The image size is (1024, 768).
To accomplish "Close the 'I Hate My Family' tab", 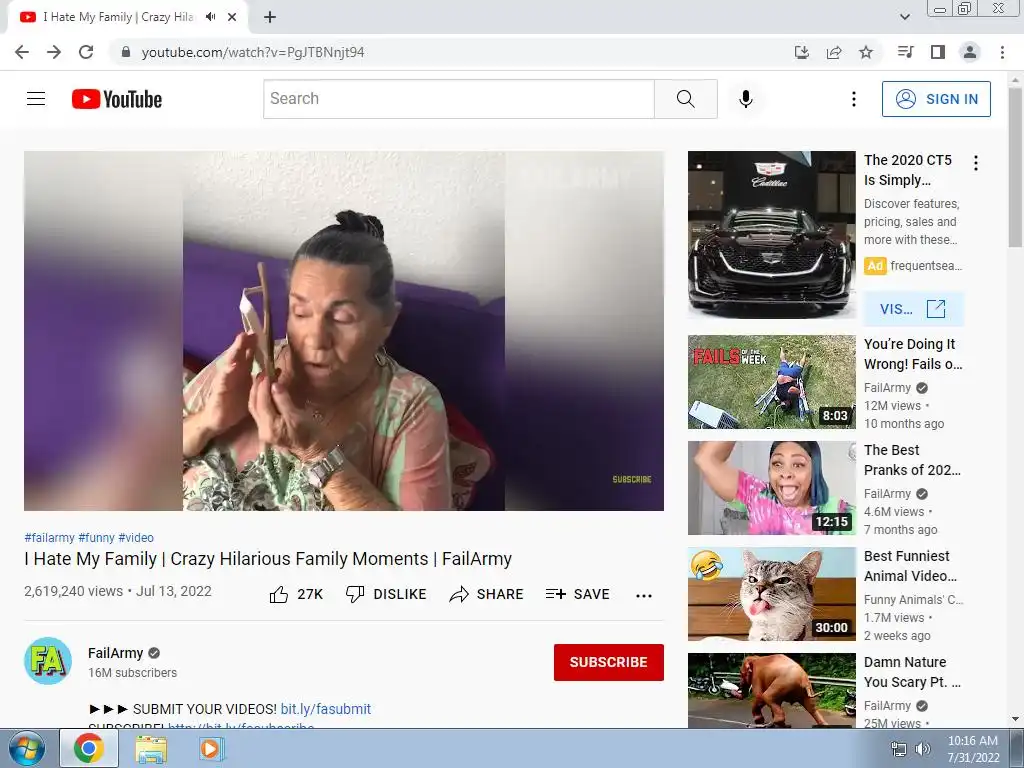I will pyautogui.click(x=232, y=17).
